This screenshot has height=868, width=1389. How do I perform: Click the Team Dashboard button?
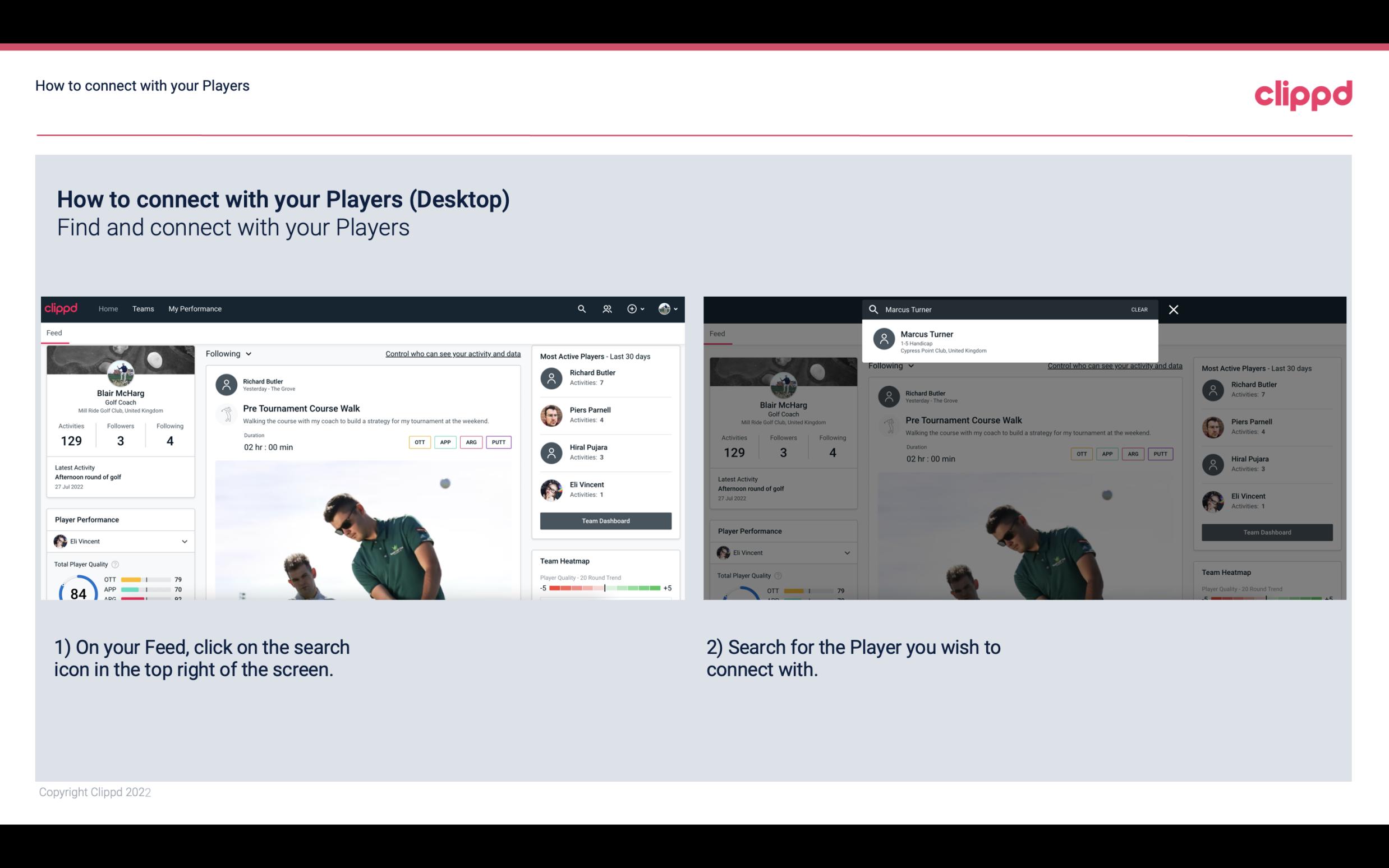click(x=605, y=520)
